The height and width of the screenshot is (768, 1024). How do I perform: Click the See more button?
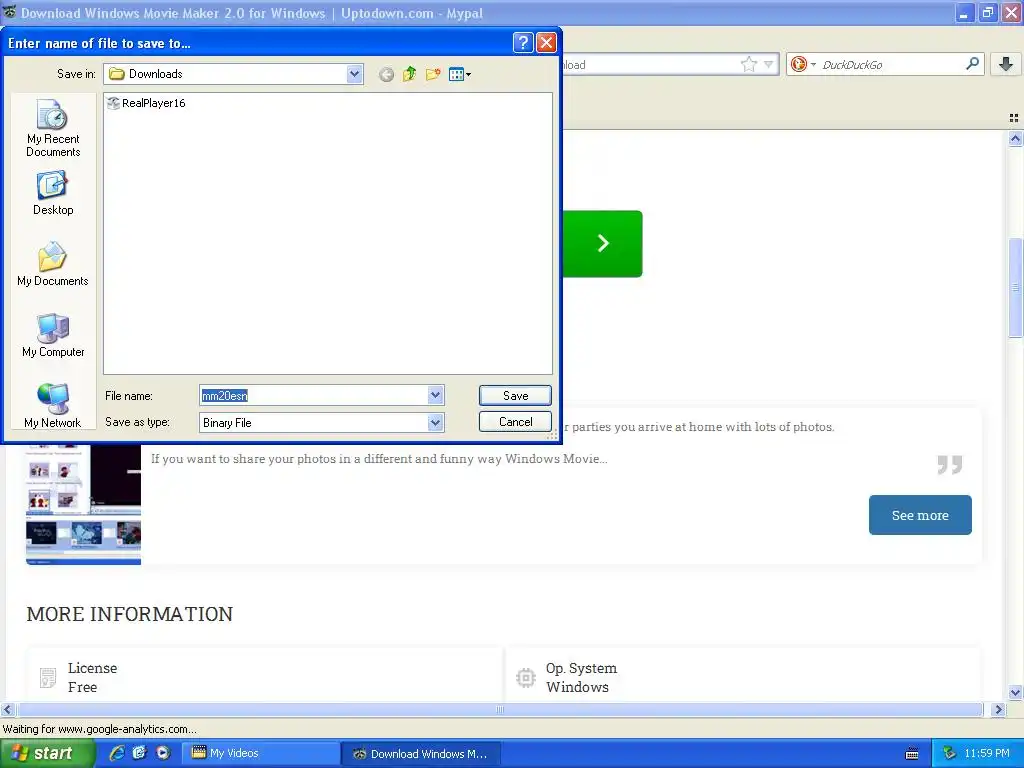pyautogui.click(x=920, y=515)
